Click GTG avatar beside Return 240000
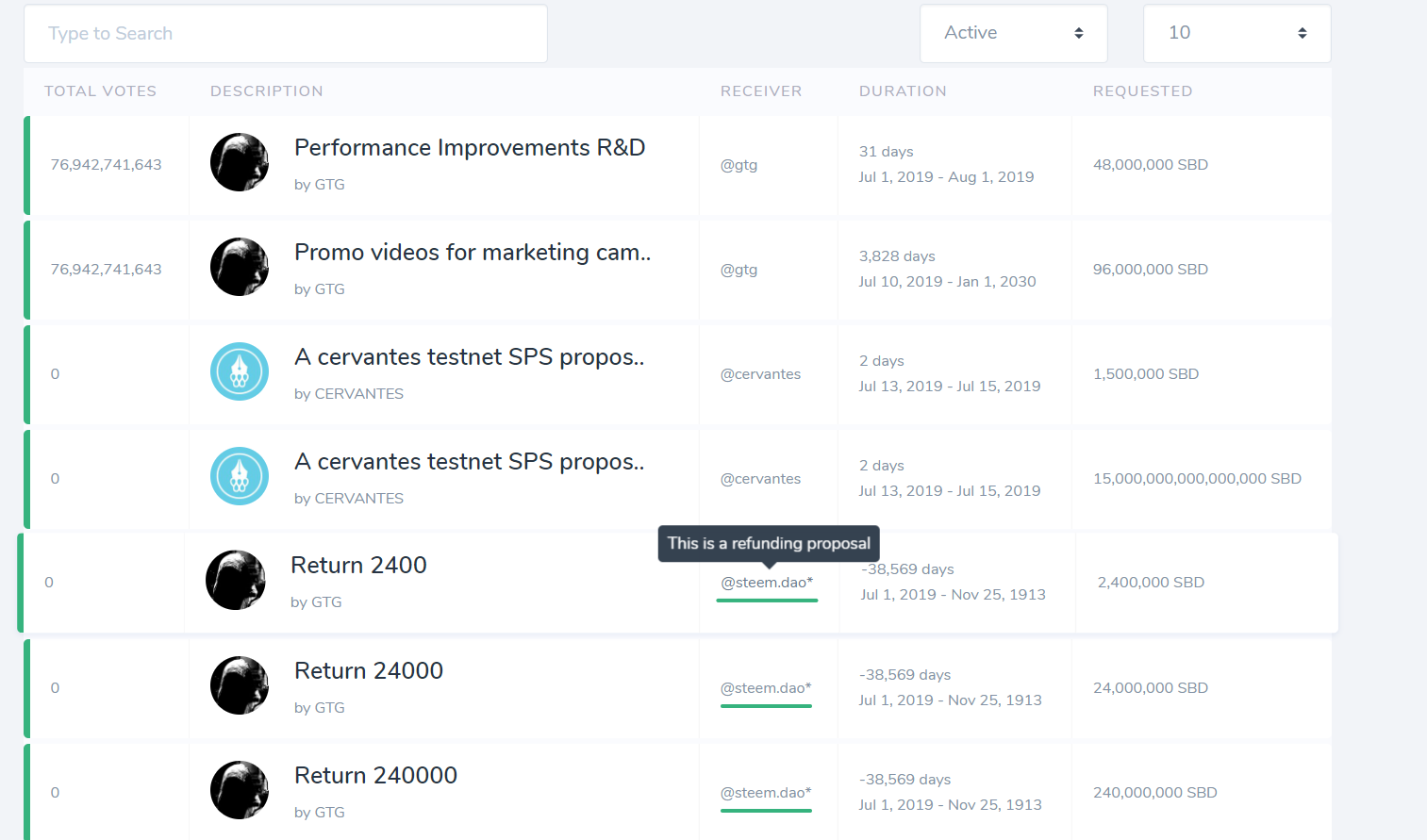Screen dimensions: 1427x840 pyautogui.click(x=240, y=790)
